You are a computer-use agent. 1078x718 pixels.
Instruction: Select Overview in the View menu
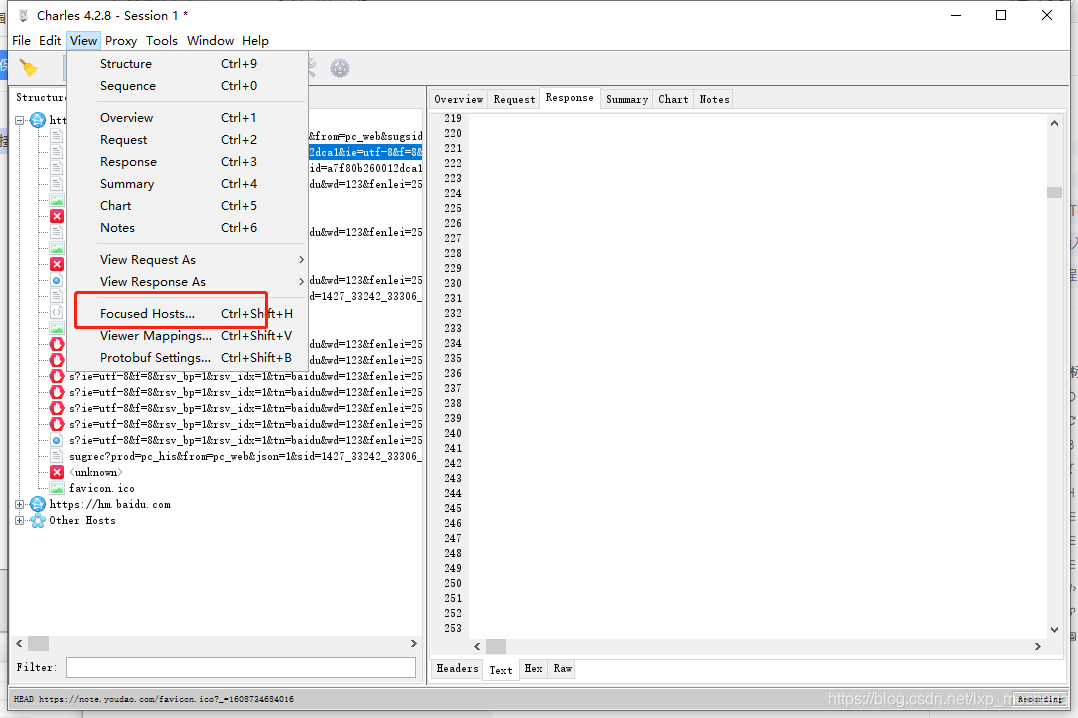187,118
